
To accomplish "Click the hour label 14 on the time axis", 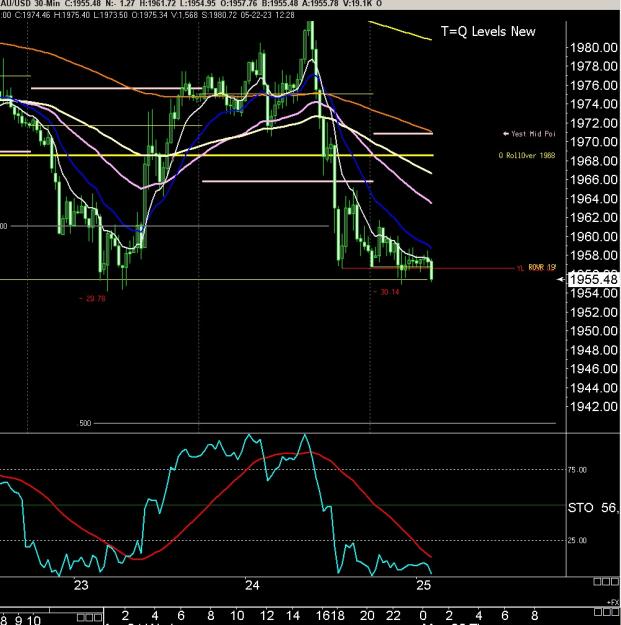I will pyautogui.click(x=293, y=615).
